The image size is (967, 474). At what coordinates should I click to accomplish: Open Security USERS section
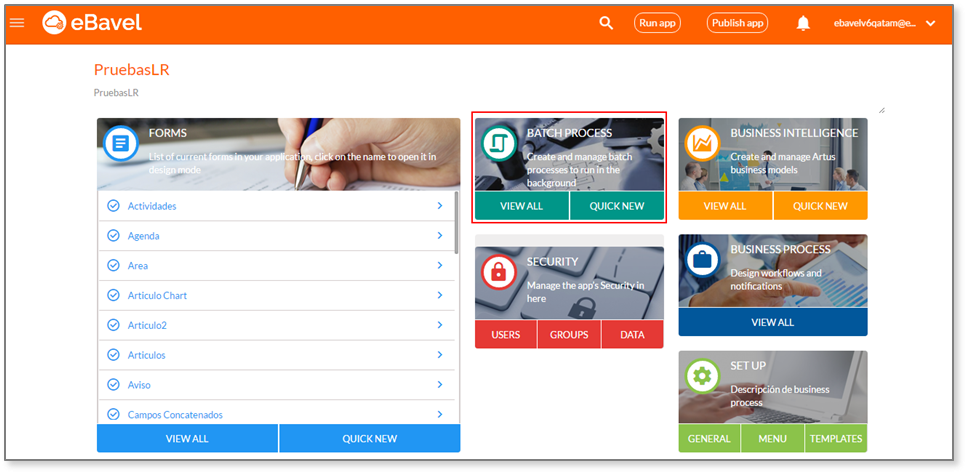coord(506,335)
